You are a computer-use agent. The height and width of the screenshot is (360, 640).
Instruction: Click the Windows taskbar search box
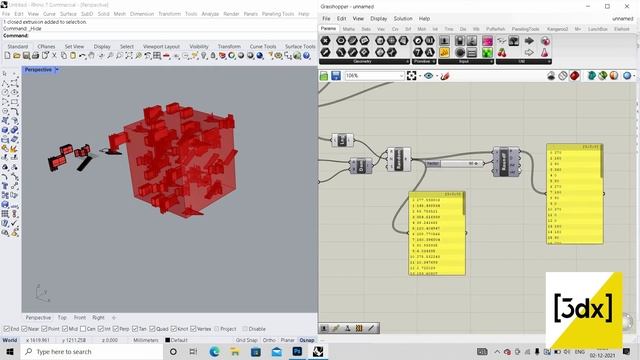[92, 351]
